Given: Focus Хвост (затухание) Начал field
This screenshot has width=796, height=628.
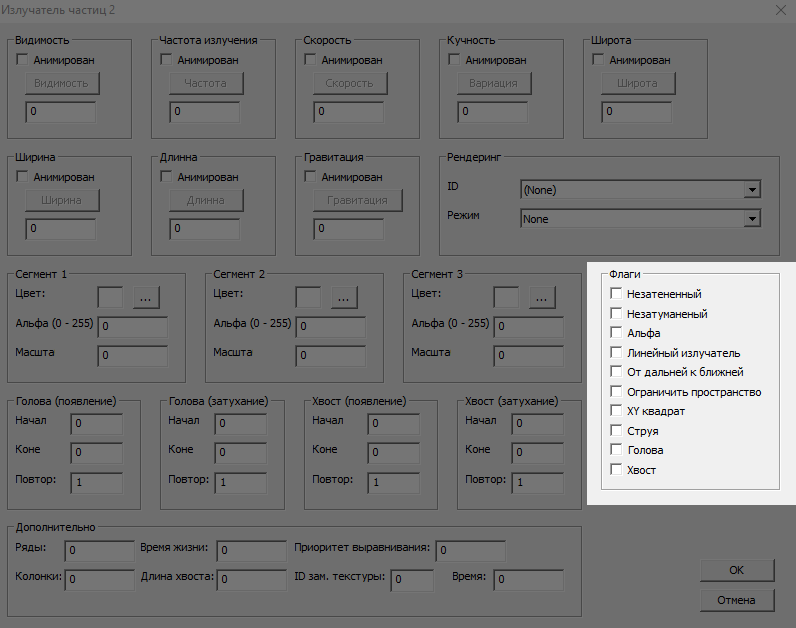Looking at the screenshot, I should click(538, 423).
